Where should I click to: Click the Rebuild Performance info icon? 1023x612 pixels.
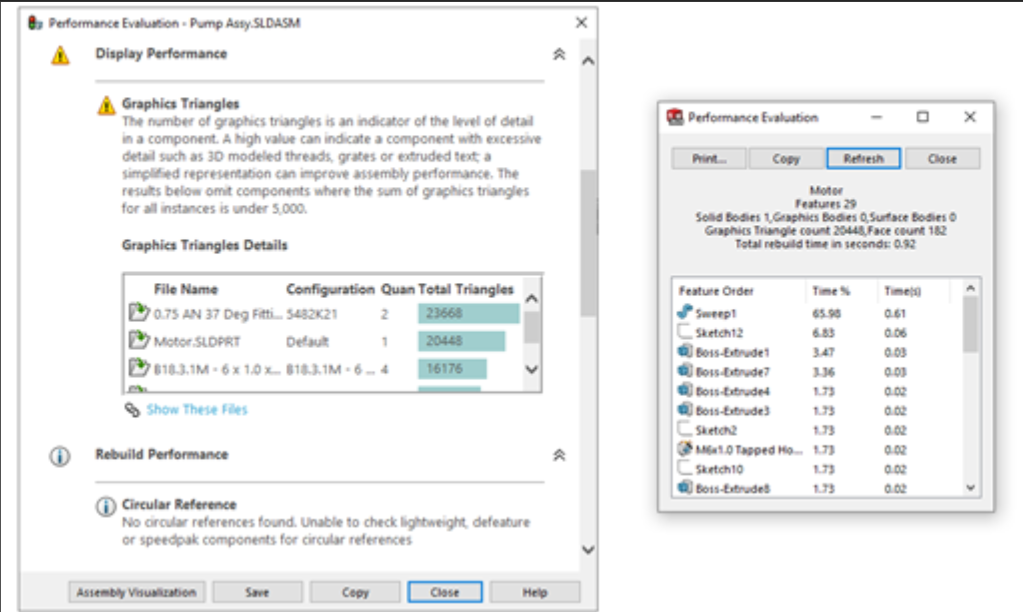(x=60, y=455)
